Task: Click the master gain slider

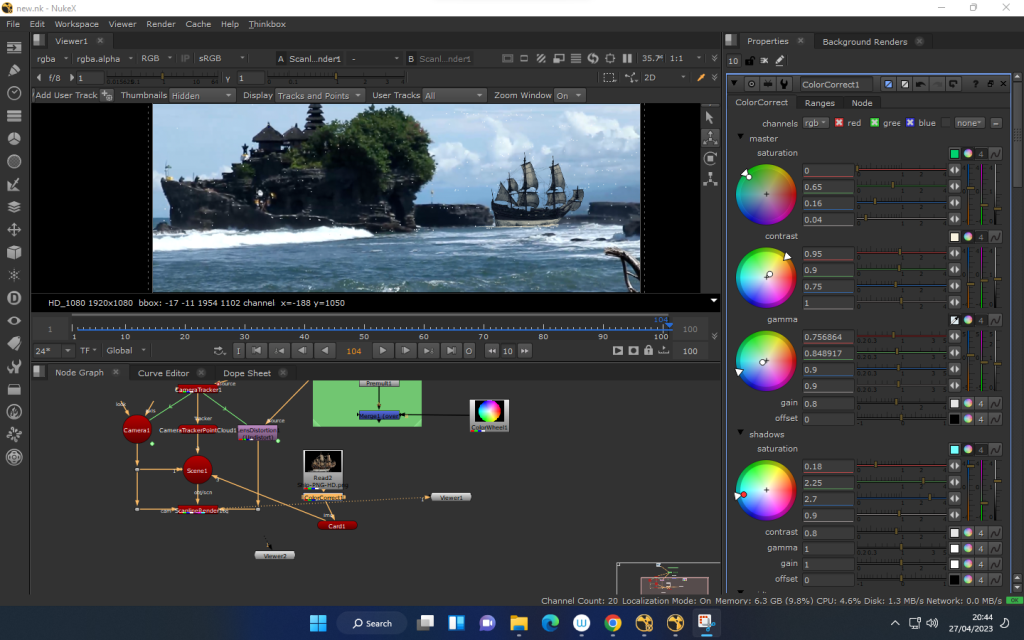Action: (x=901, y=403)
